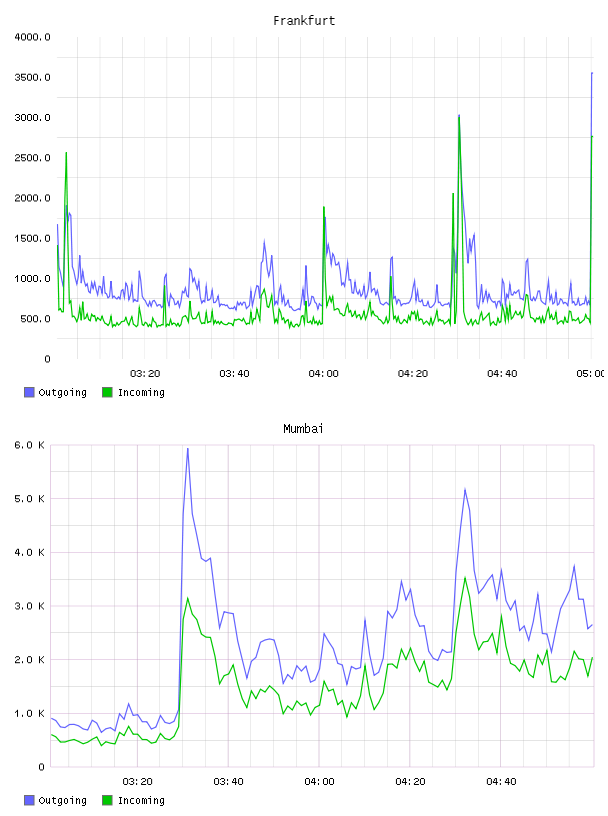Screen dimensions: 608x816
Task: Click the 2000.0 y-axis label in Frankfurt chart
Action: (x=32, y=198)
